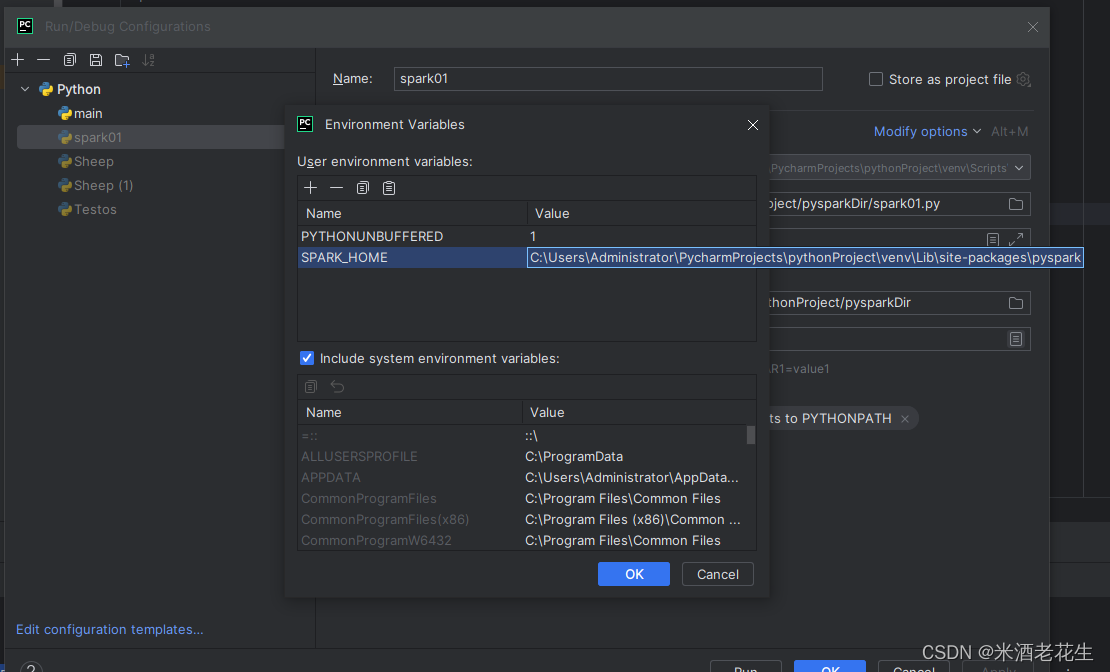Copy the selected run configuration
Image resolution: width=1110 pixels, height=672 pixels.
pos(69,60)
